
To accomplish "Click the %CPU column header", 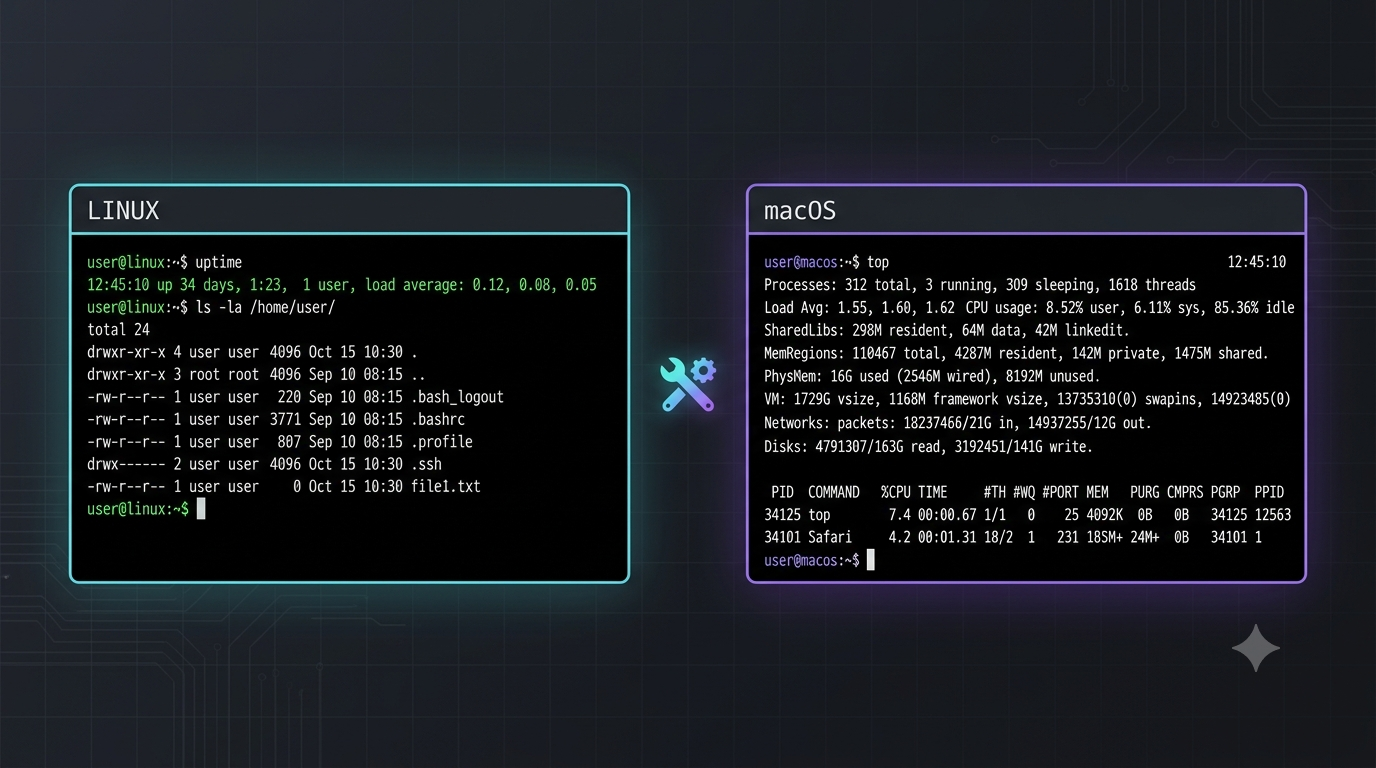I will point(896,492).
